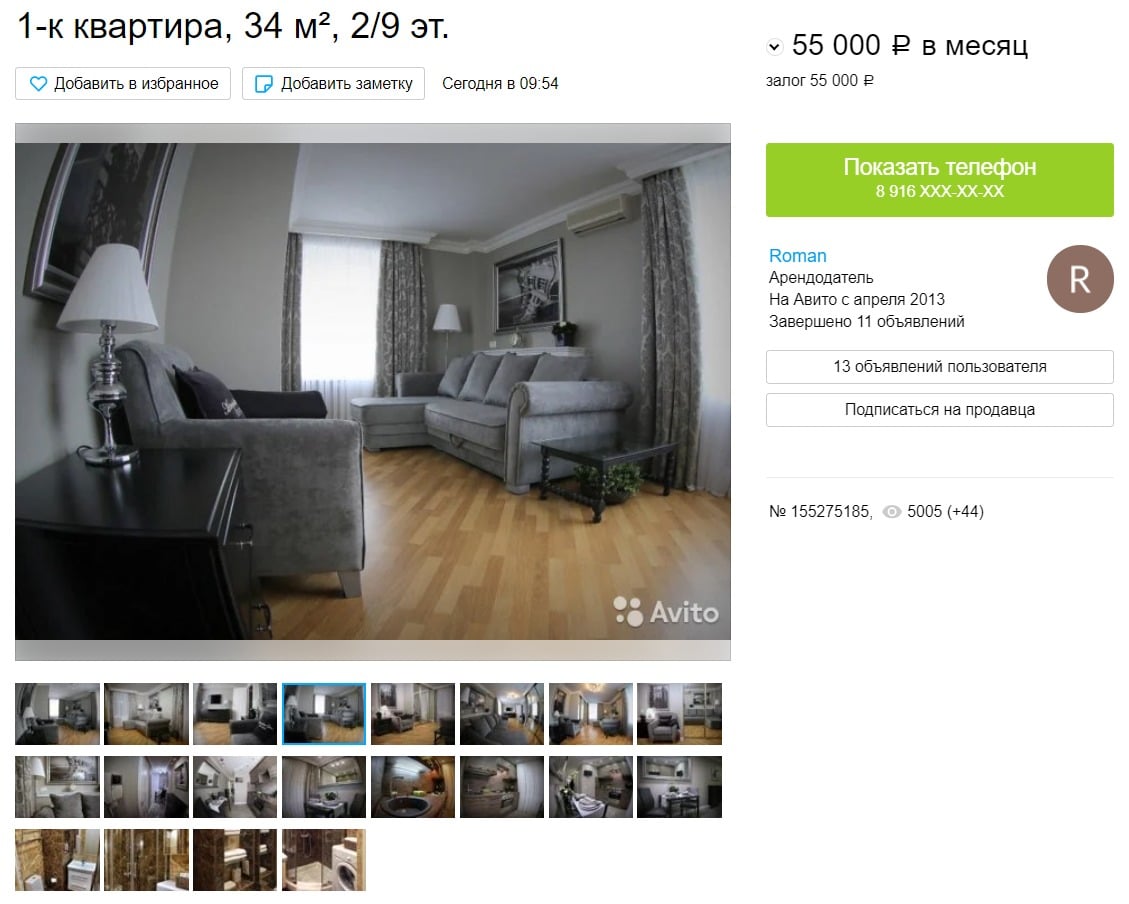Click the note icon beside Добавить заметку
Viewport: 1129px width, 904px height.
(264, 83)
